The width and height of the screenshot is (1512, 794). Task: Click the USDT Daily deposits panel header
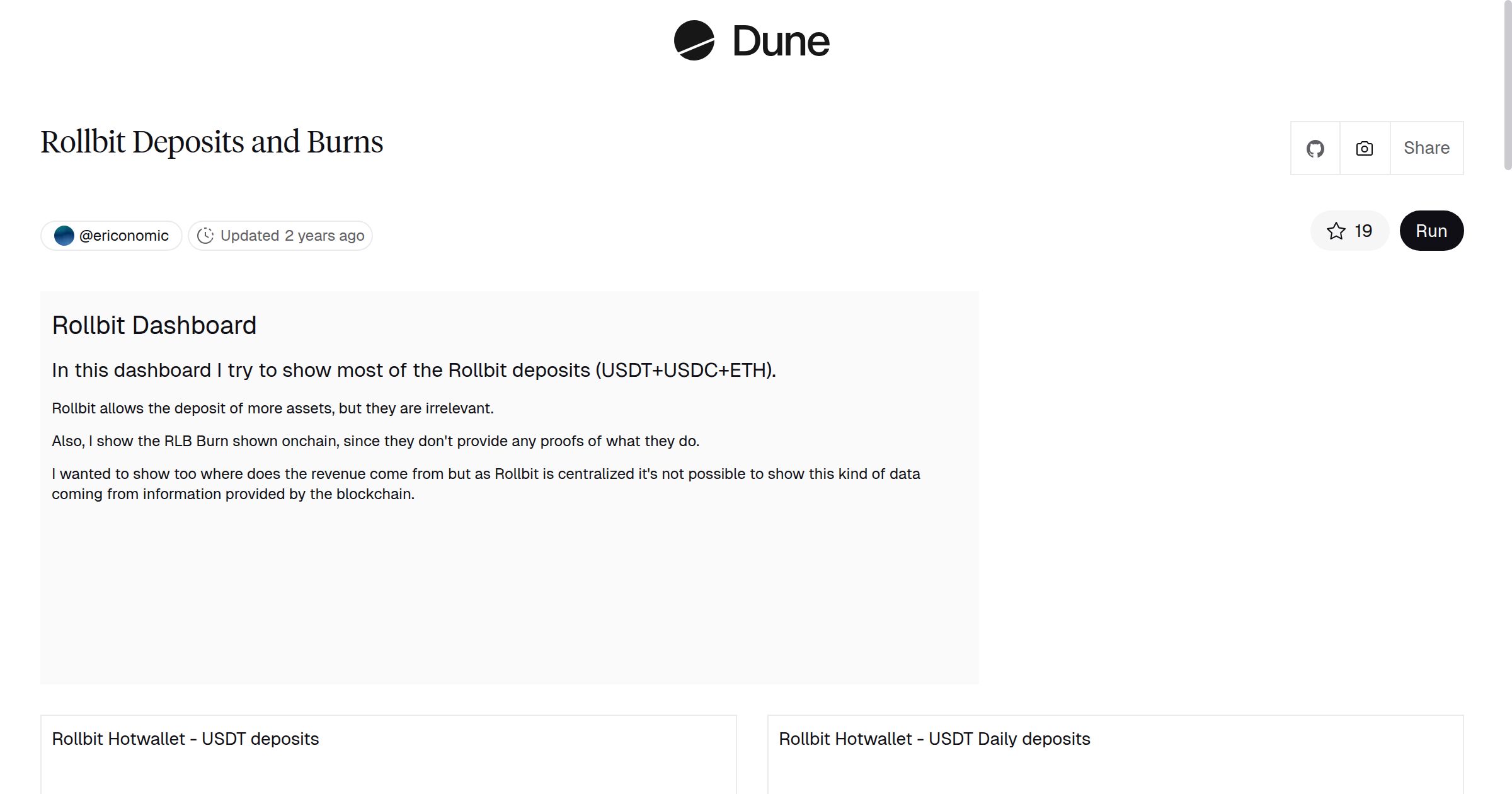pyautogui.click(x=935, y=739)
